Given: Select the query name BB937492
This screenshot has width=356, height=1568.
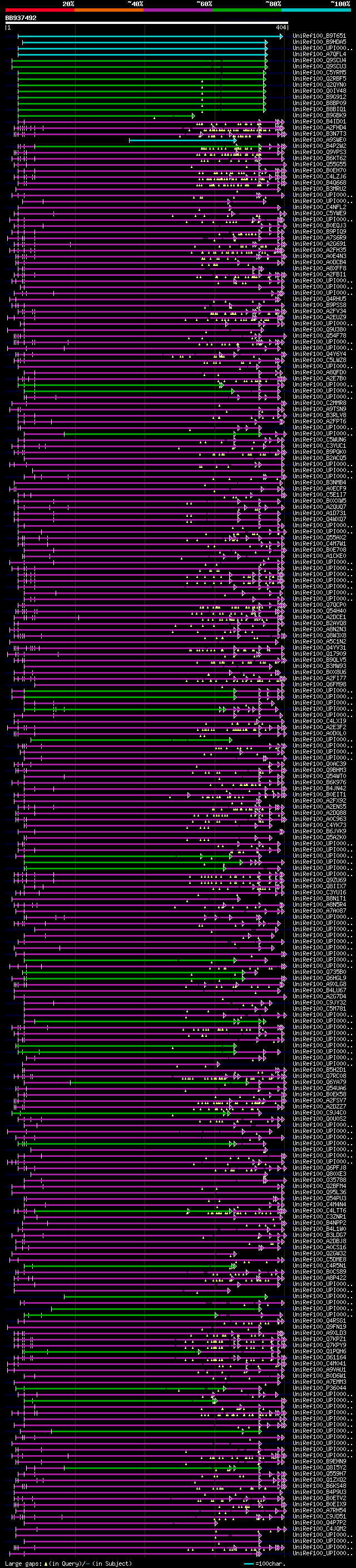Looking at the screenshot, I should (21, 18).
